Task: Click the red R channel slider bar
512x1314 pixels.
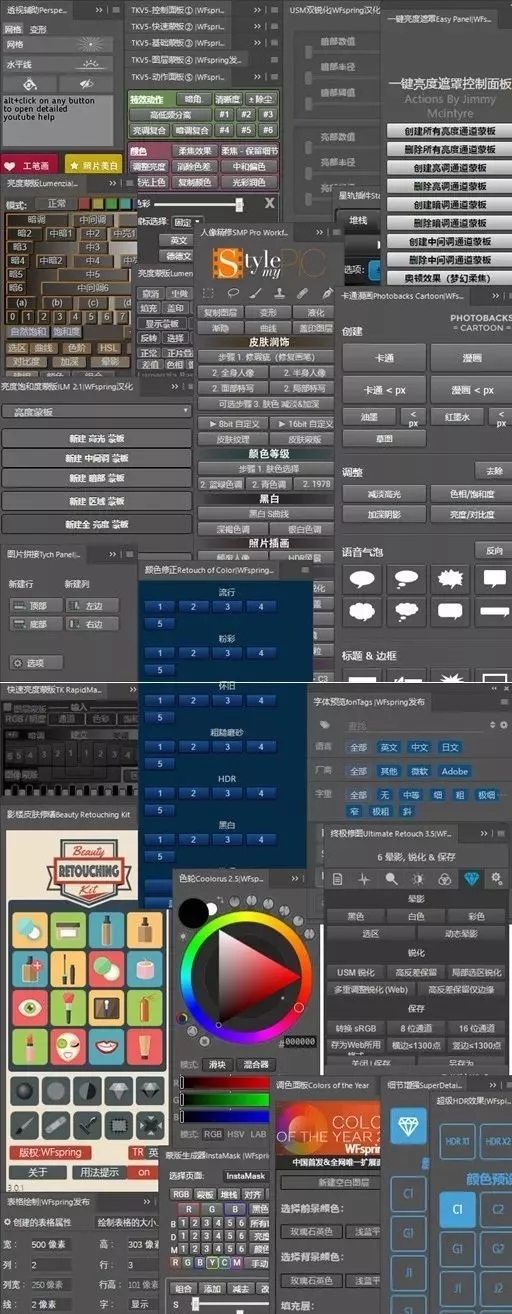Action: coord(227,1083)
